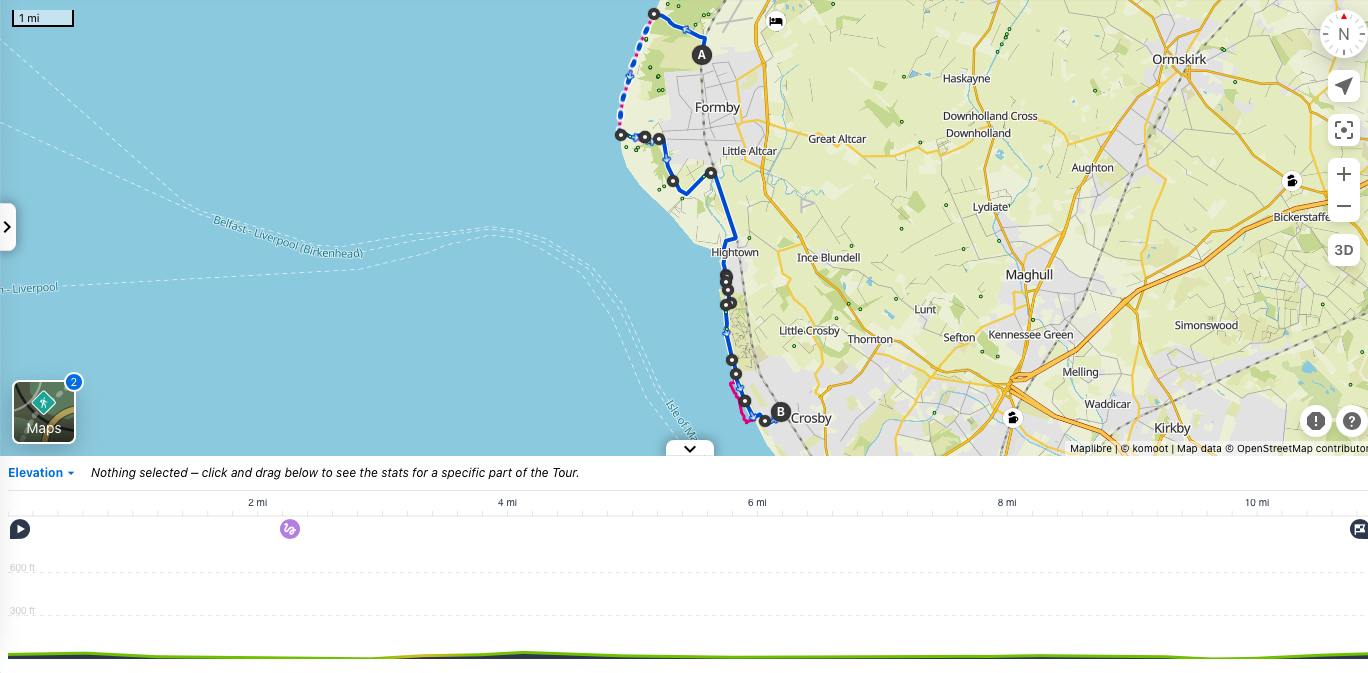Reset map orientation with the compass icon
Screen dimensions: 1368x673
(x=1343, y=33)
